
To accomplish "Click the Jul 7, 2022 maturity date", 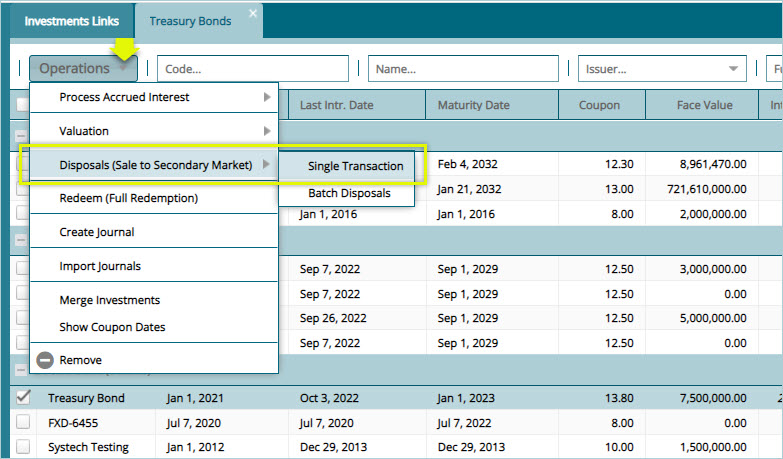I will click(x=464, y=423).
